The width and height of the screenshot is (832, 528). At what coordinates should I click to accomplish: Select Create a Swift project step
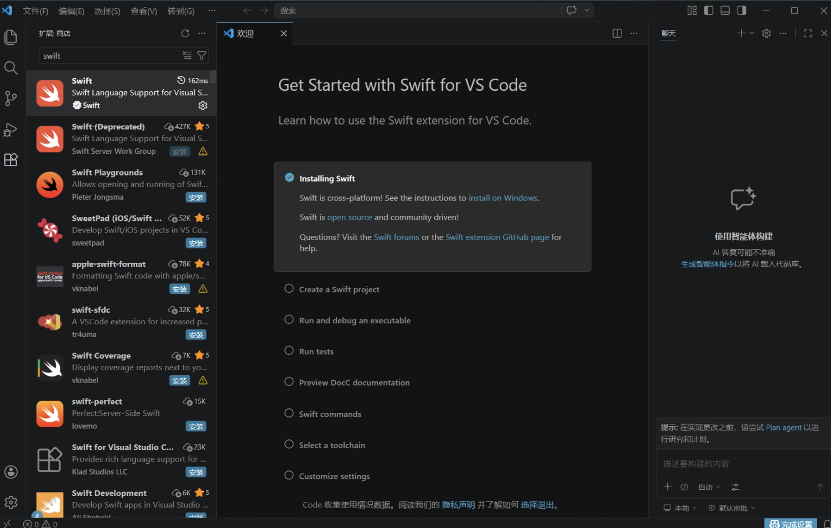tap(339, 289)
